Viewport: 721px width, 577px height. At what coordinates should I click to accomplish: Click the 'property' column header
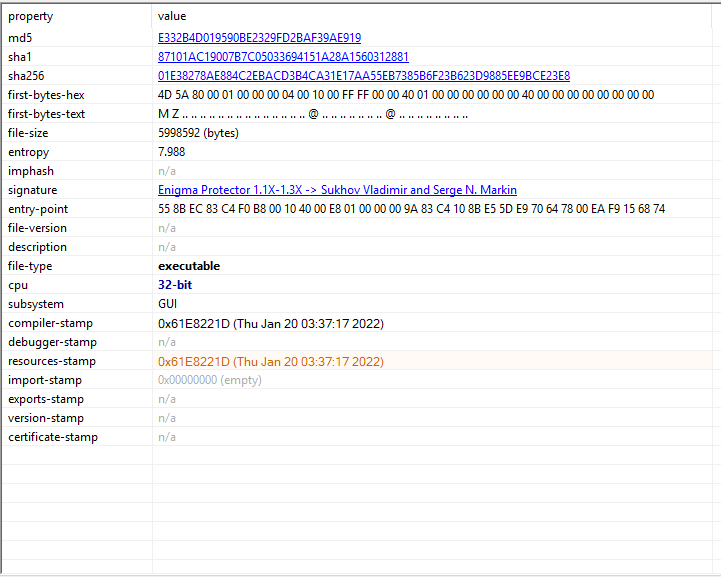tap(30, 16)
